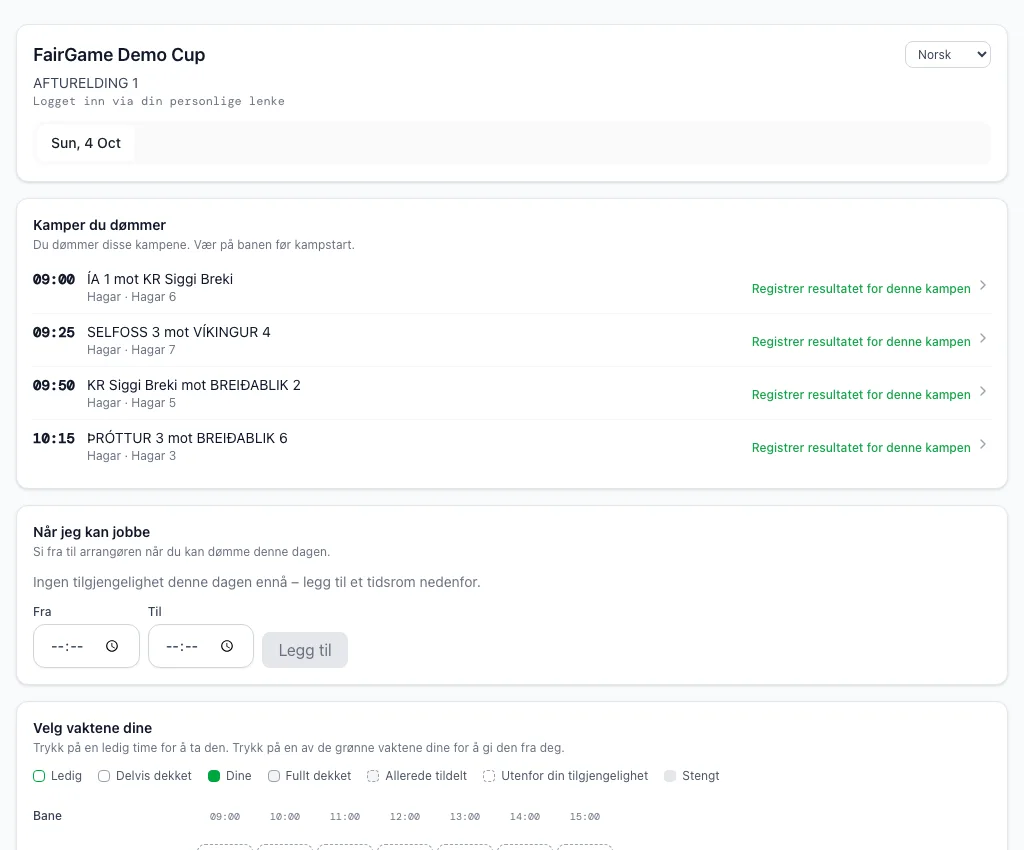Image resolution: width=1024 pixels, height=850 pixels.
Task: Register result for ÍA 1 mot KR Siggi Breki
Action: point(861,289)
